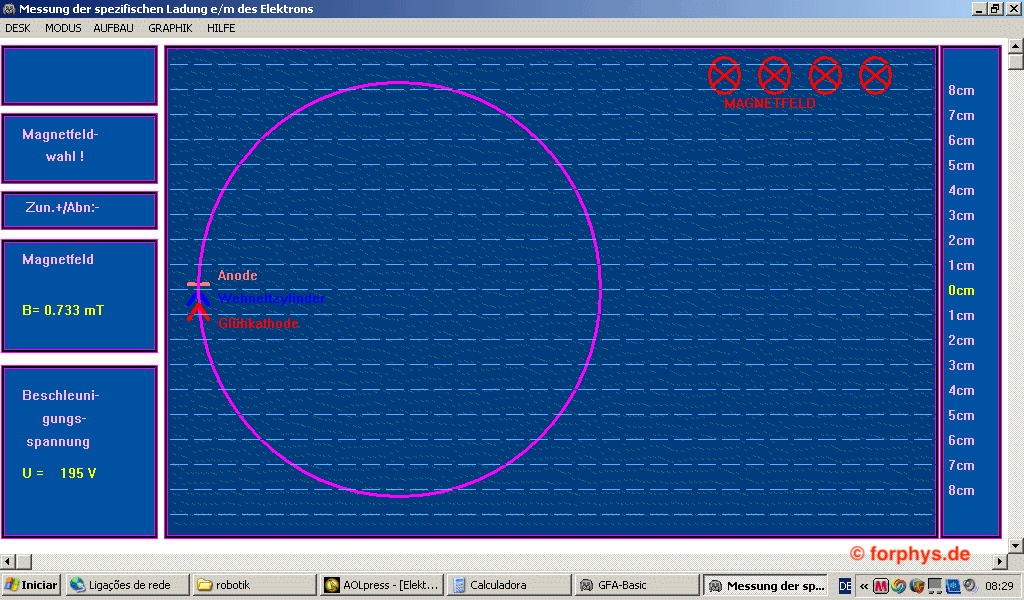1024x600 pixels.
Task: Open AOLpress window from taskbar
Action: click(x=381, y=585)
